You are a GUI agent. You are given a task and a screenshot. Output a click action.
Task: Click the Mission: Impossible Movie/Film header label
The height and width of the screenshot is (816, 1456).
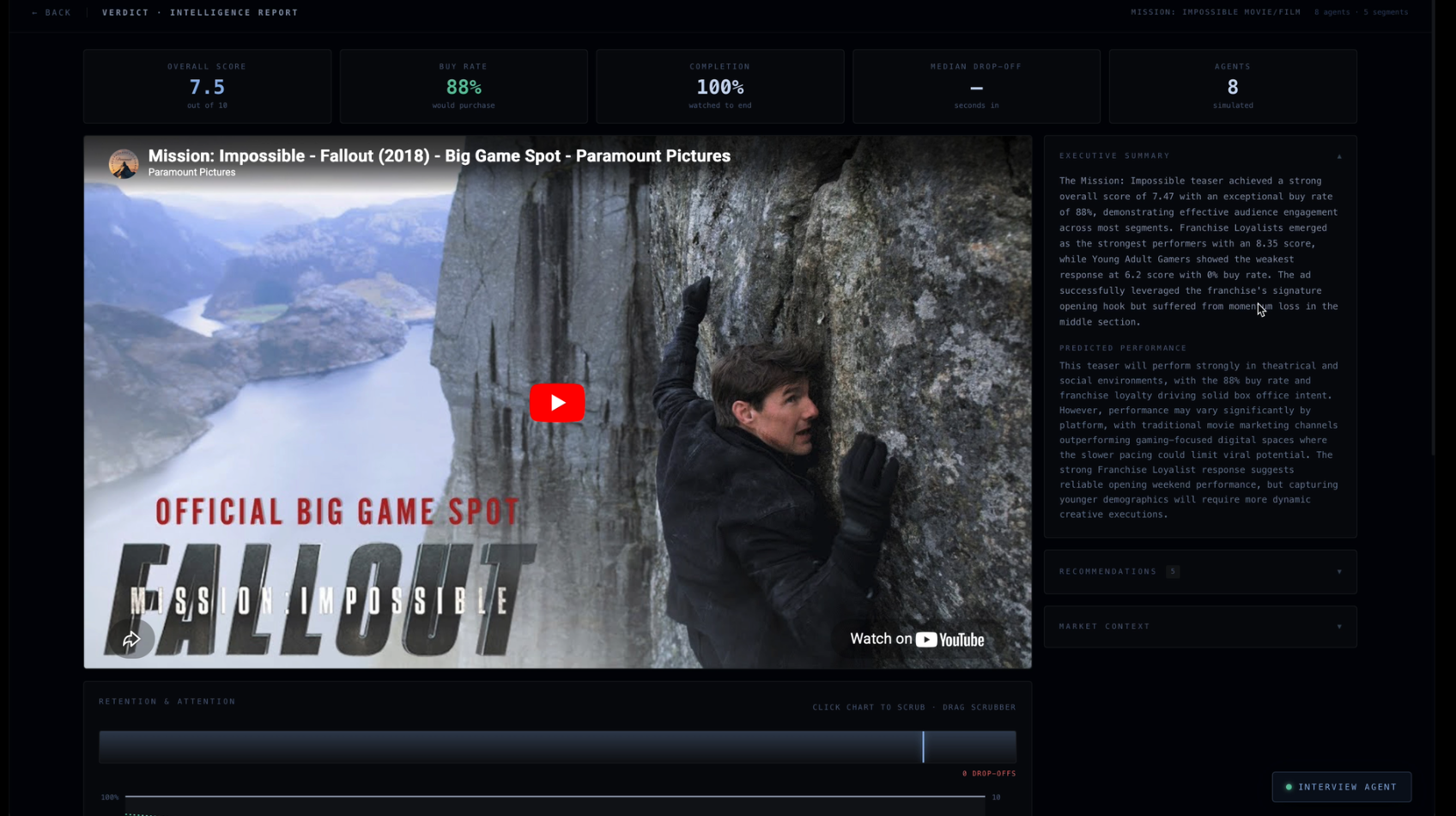click(1216, 13)
